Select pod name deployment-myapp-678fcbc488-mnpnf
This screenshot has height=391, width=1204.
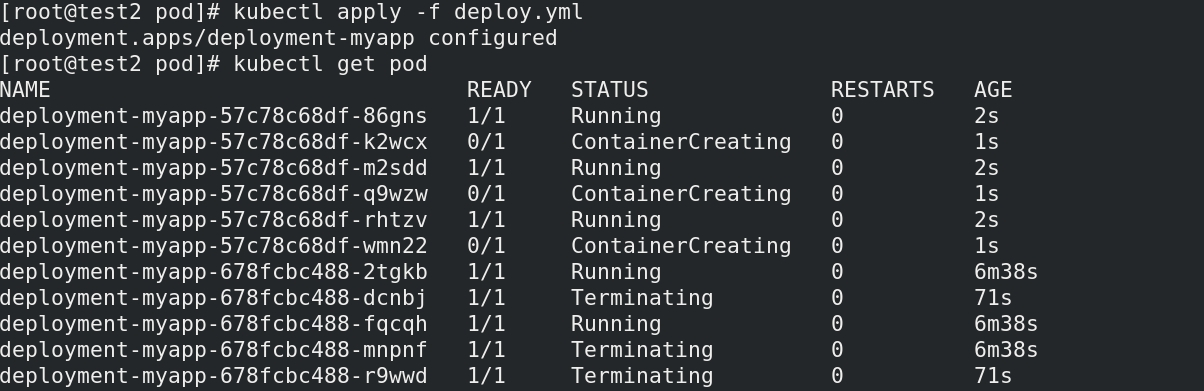pyautogui.click(x=214, y=350)
